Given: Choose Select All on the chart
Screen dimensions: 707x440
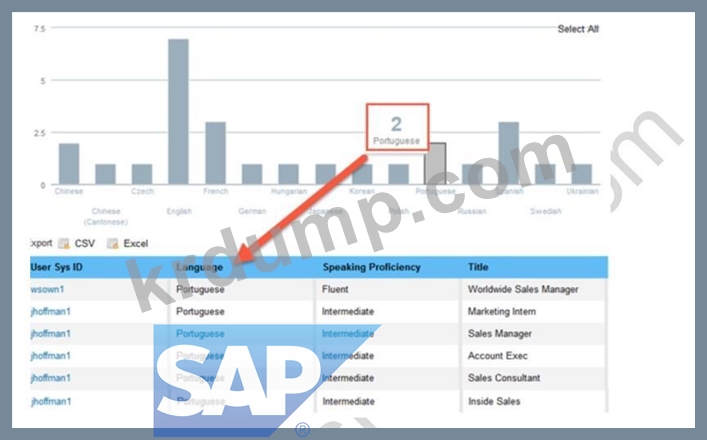Looking at the screenshot, I should 578,29.
